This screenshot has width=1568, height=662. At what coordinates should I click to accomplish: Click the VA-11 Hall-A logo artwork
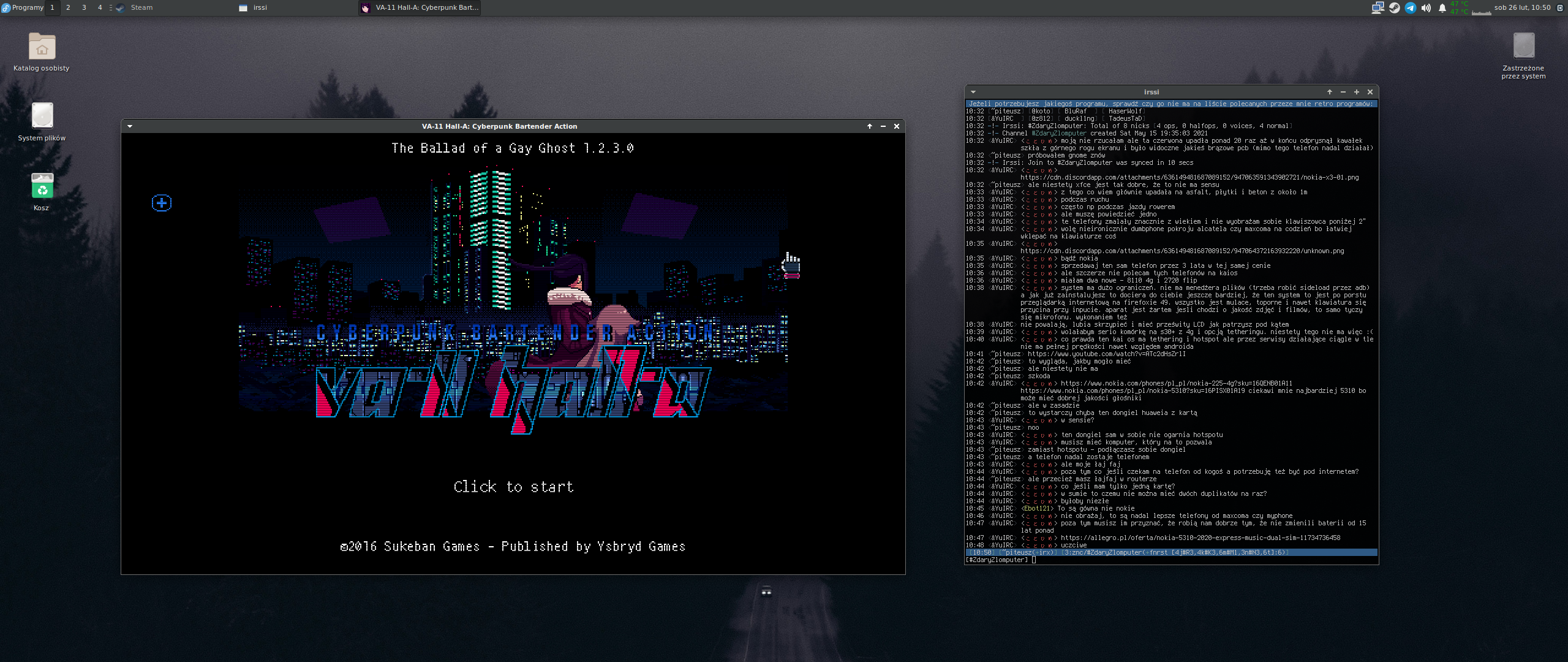coord(513,390)
